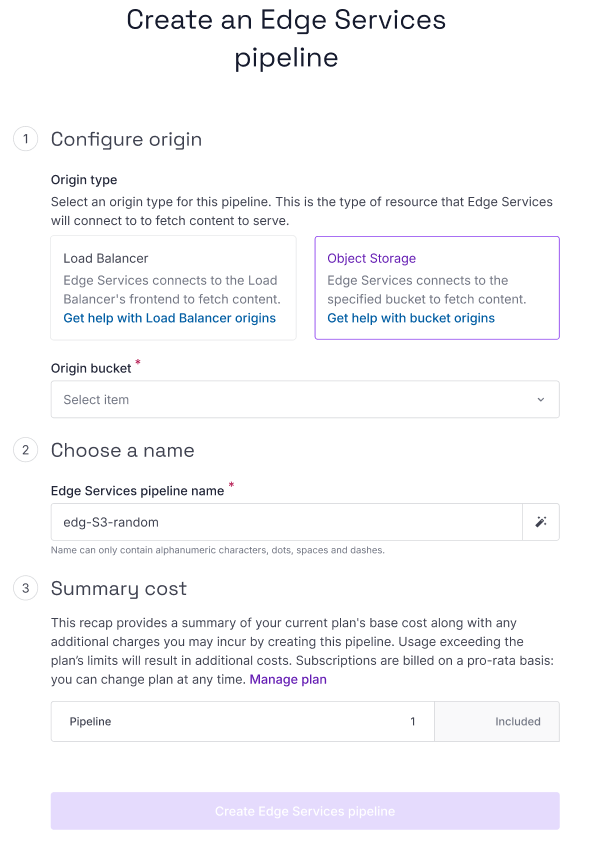This screenshot has height=845, width=589.
Task: Click the magic wand to generate random name
Action: [x=541, y=521]
